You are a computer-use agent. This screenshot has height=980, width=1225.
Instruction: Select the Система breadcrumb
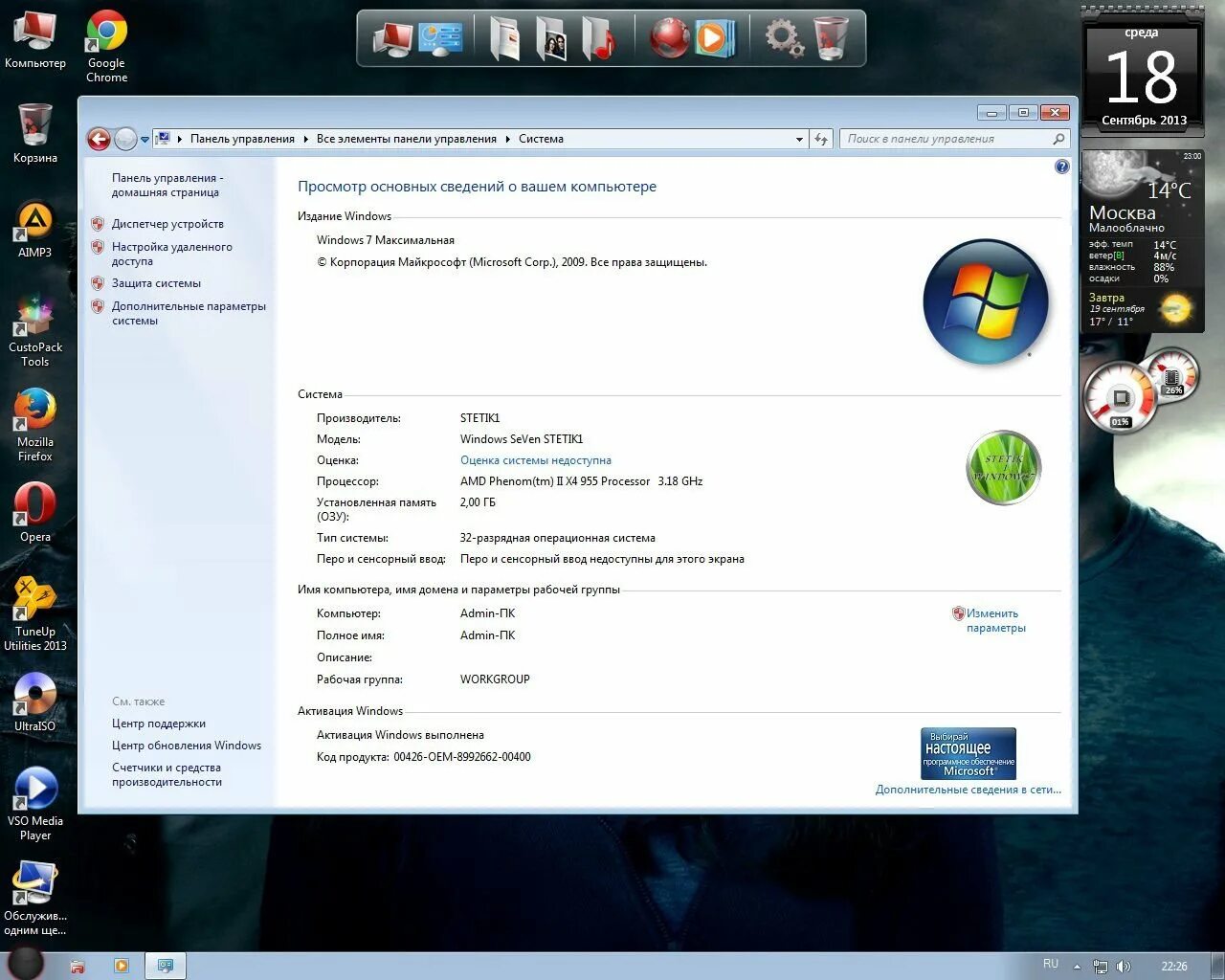pos(541,139)
